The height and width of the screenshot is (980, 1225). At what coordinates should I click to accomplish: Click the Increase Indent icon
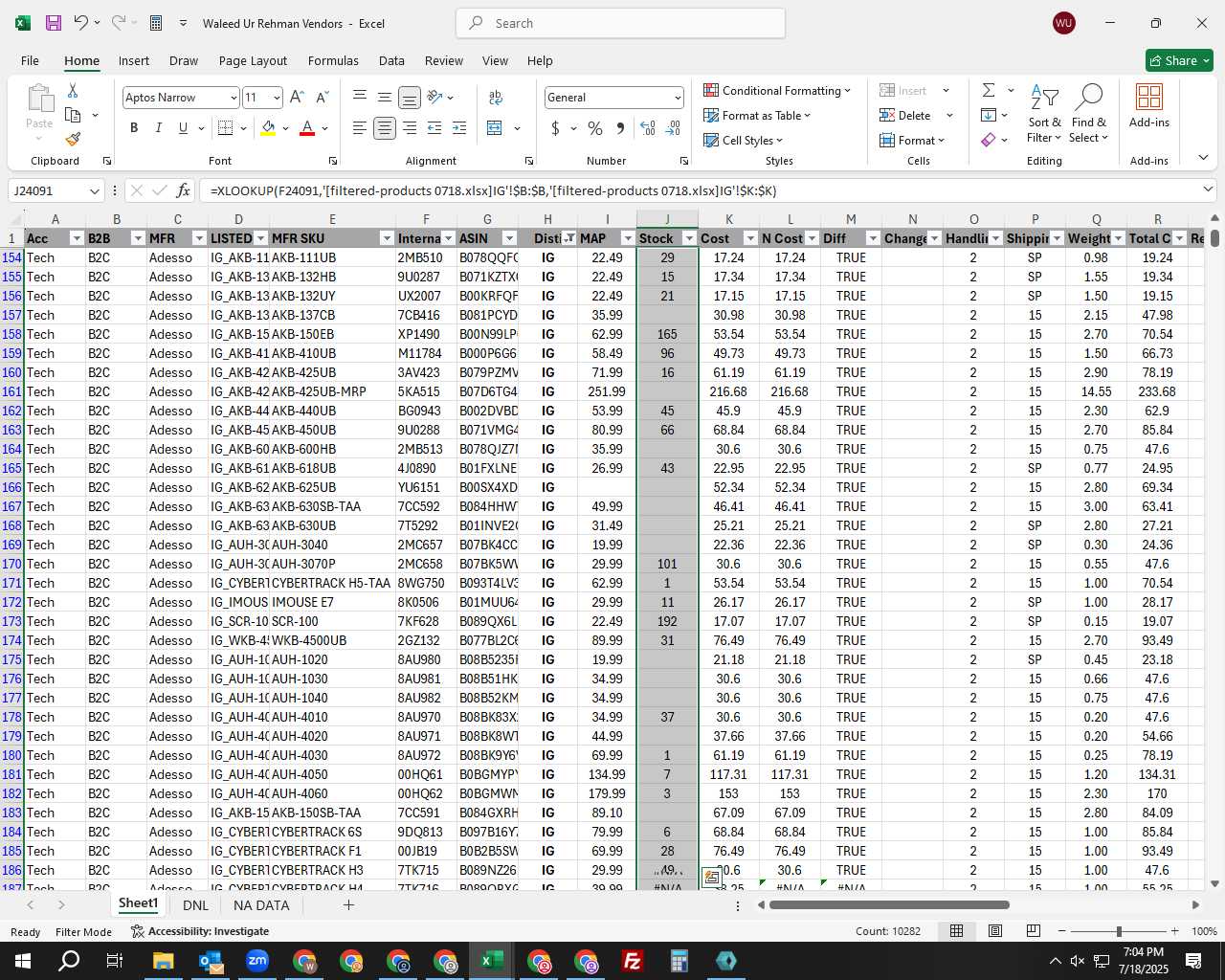click(x=459, y=128)
